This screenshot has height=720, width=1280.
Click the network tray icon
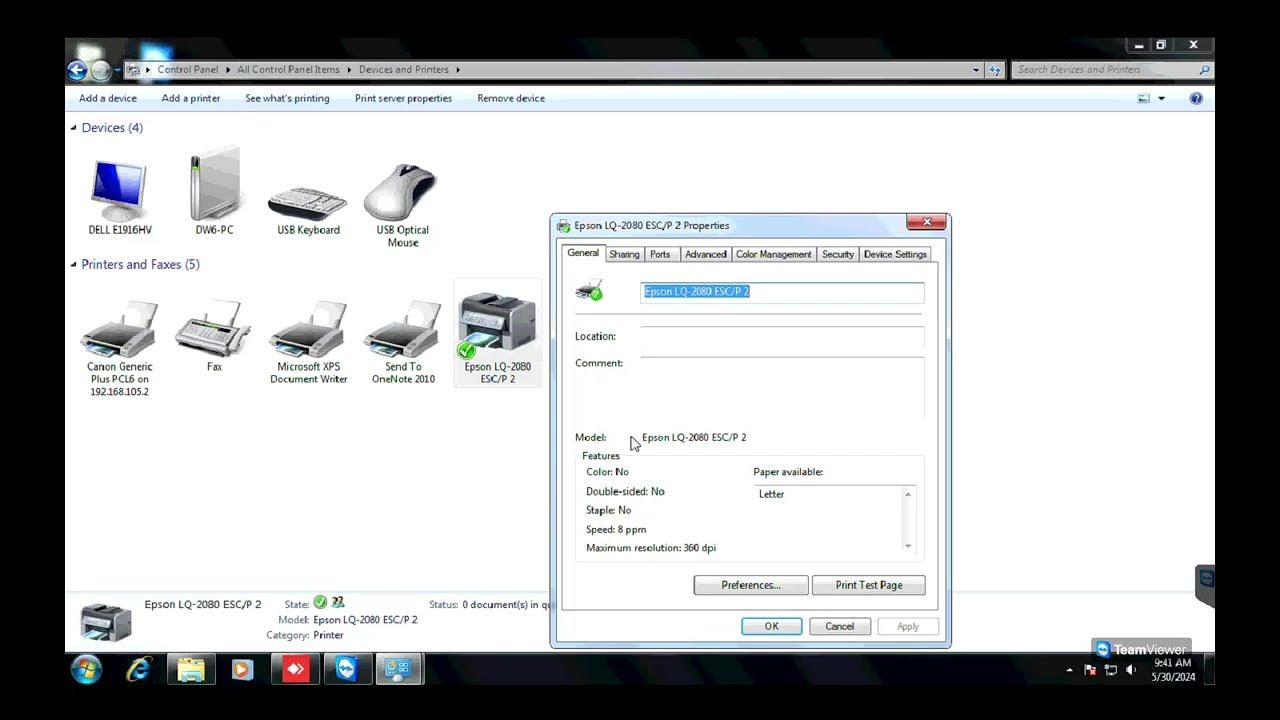1111,670
